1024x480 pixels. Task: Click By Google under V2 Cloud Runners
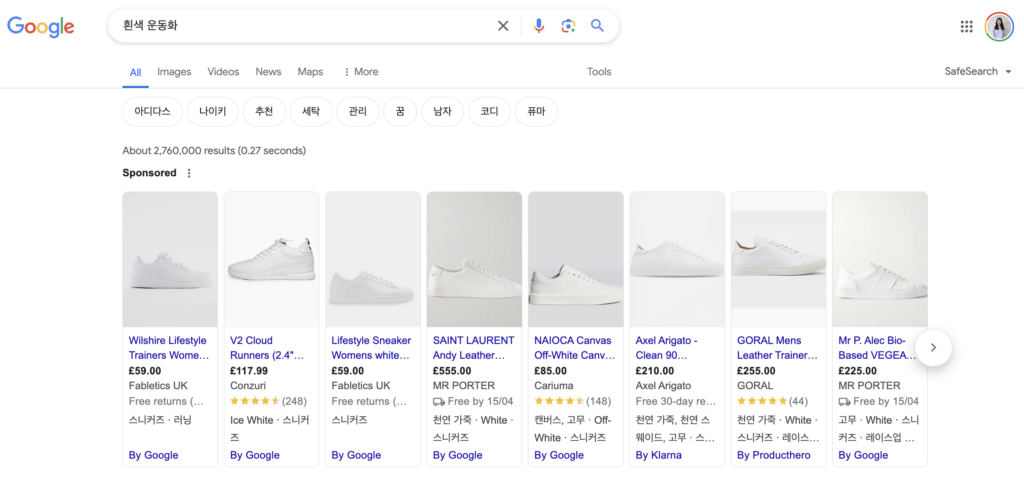click(255, 455)
